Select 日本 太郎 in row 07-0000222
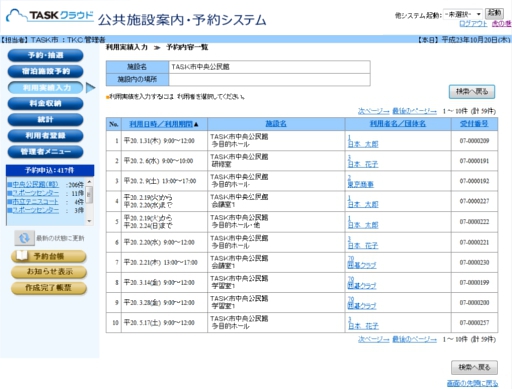Screen dimensions: 512x389 pos(363,225)
